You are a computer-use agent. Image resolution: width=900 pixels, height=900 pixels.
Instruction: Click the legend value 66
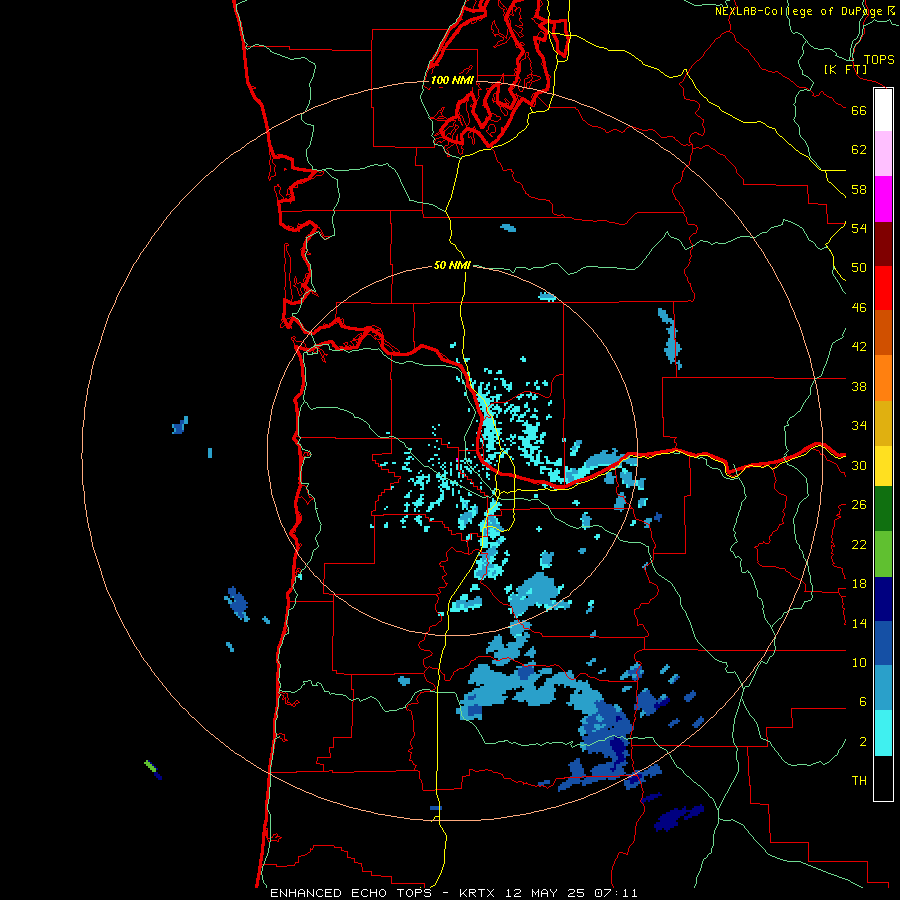[x=859, y=110]
